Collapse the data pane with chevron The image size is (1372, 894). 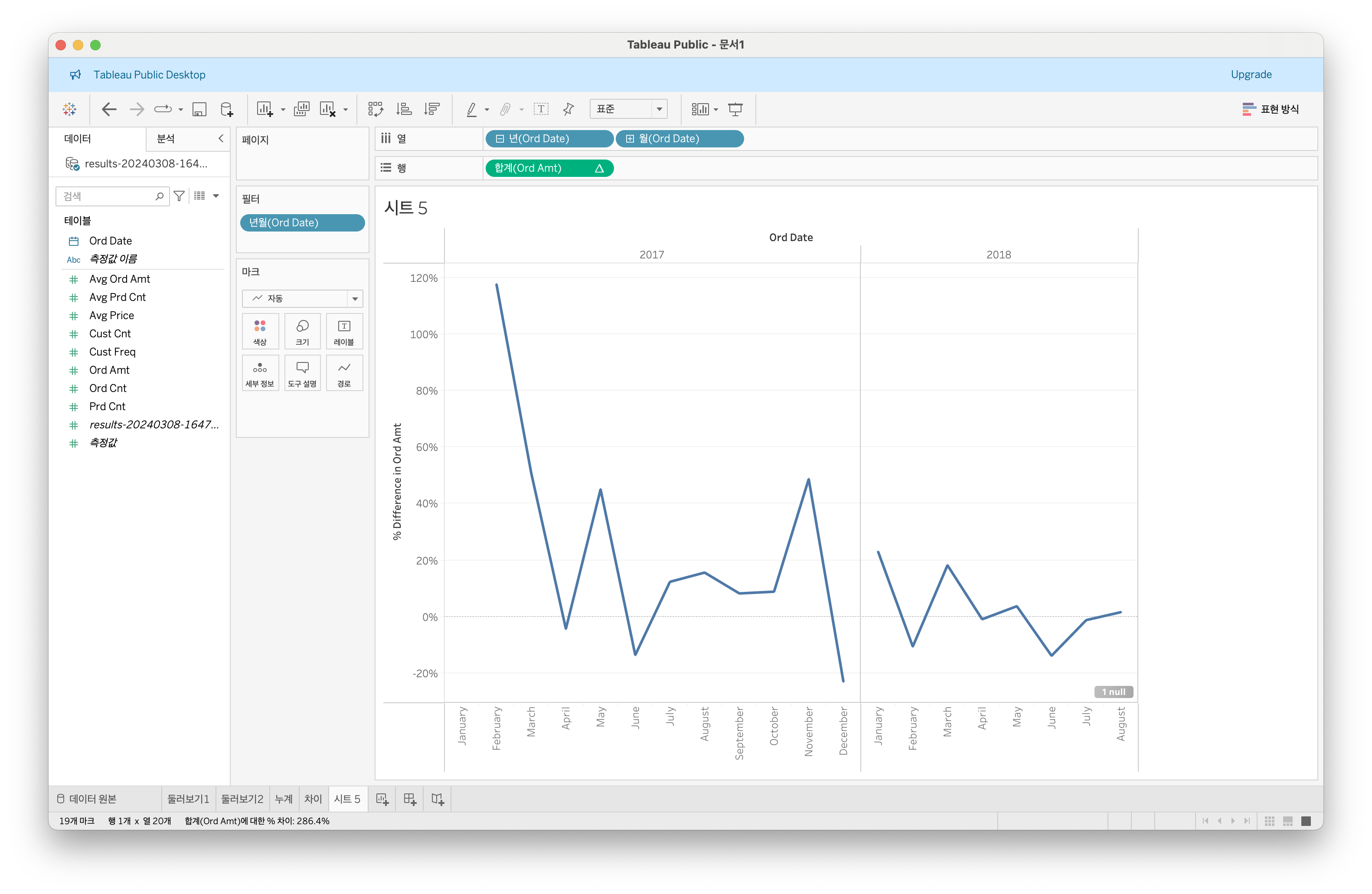[x=221, y=138]
